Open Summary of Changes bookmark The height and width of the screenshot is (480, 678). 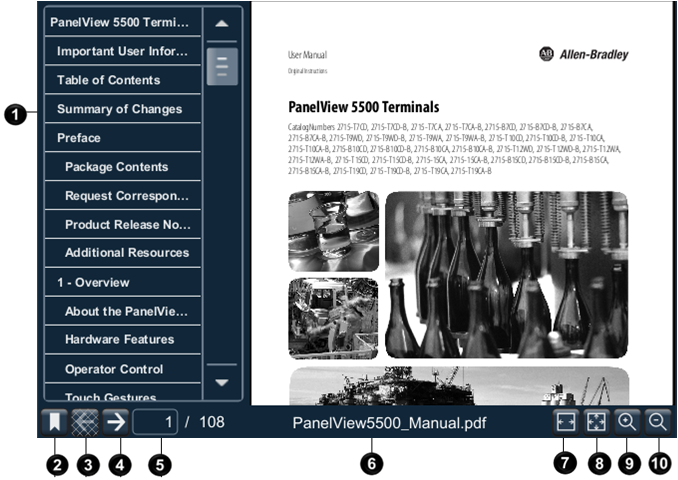(x=123, y=109)
